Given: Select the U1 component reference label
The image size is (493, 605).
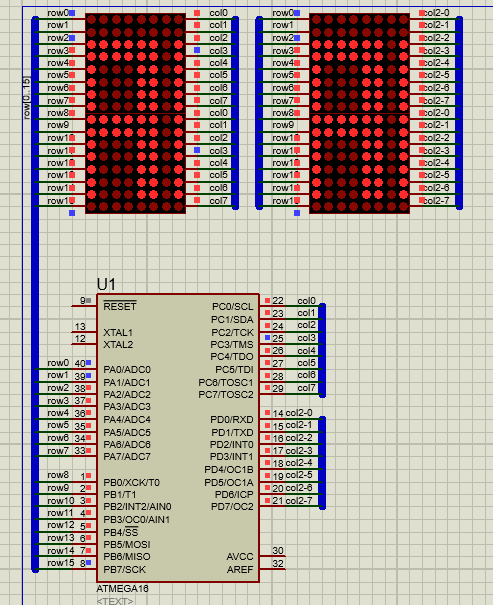Looking at the screenshot, I should click(x=106, y=284).
